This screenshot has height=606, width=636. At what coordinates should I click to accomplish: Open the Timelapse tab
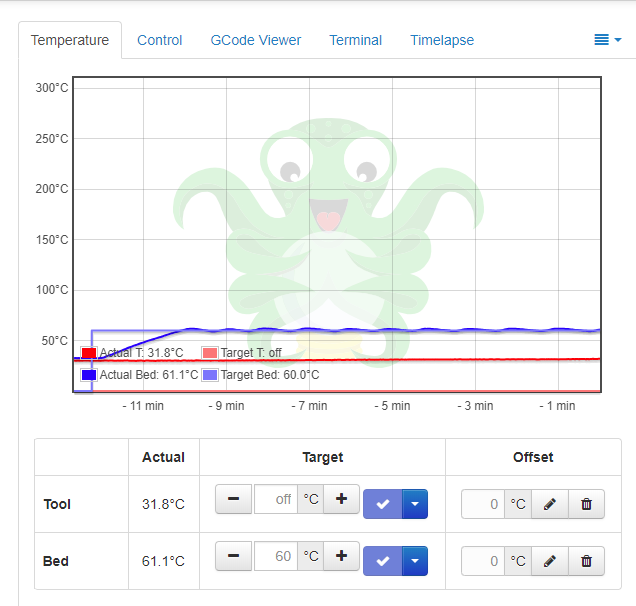(x=442, y=40)
